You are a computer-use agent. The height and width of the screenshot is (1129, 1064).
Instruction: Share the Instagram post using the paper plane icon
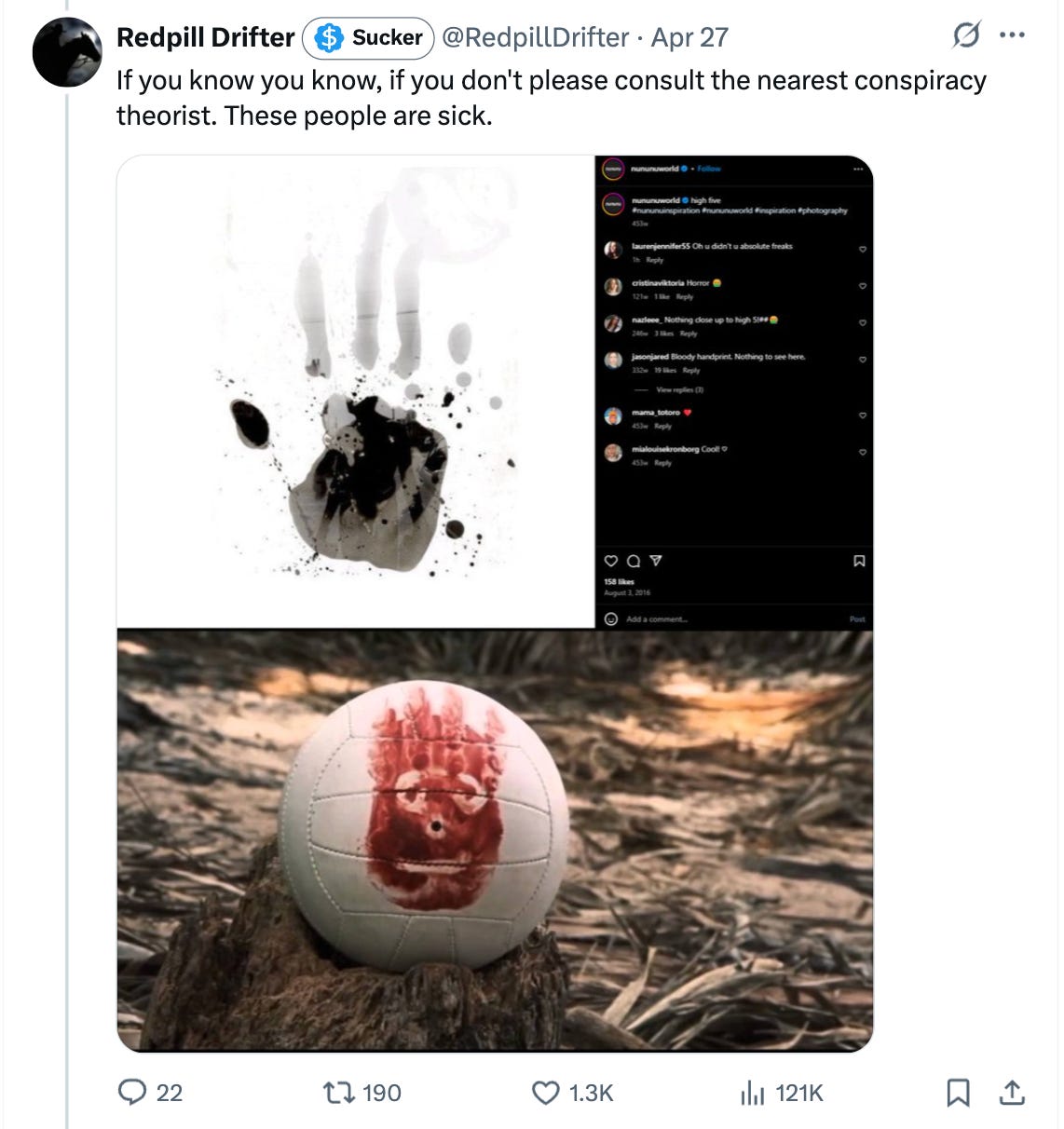click(654, 560)
